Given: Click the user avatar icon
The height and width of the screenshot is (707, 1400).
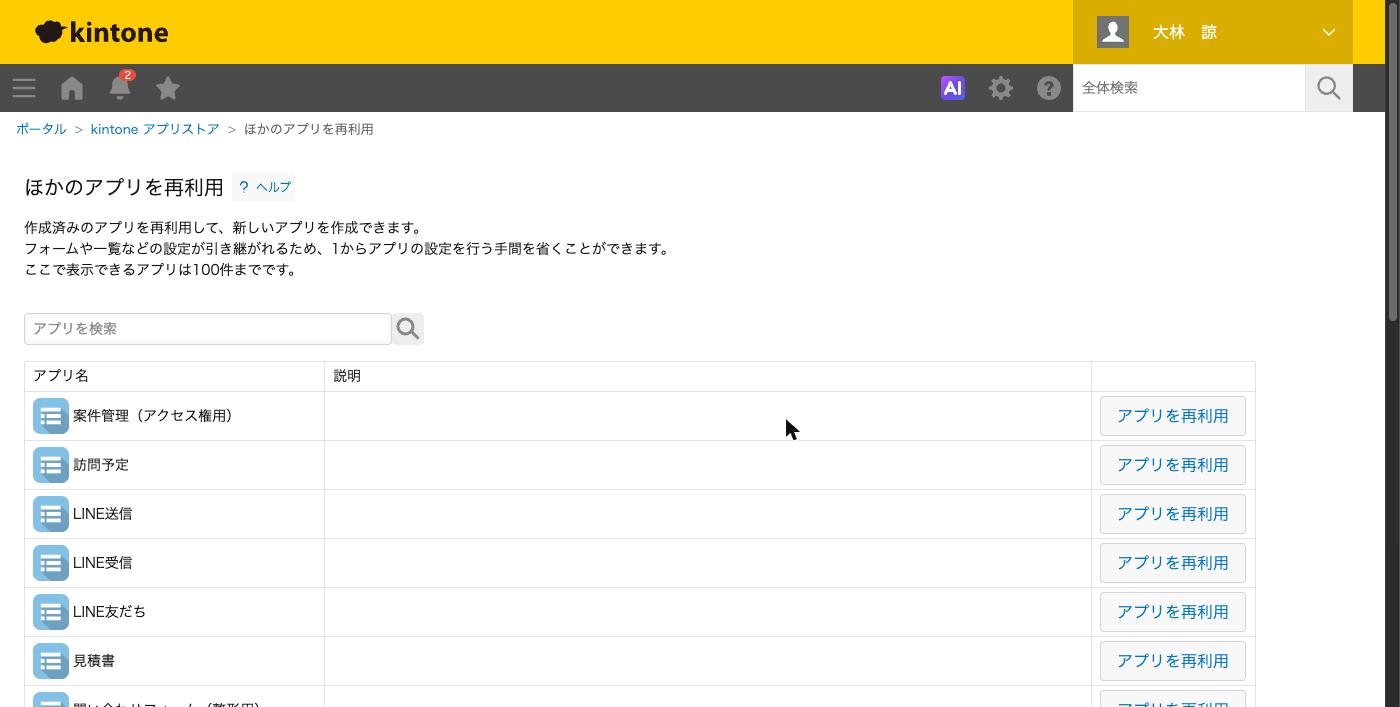Looking at the screenshot, I should [1113, 32].
